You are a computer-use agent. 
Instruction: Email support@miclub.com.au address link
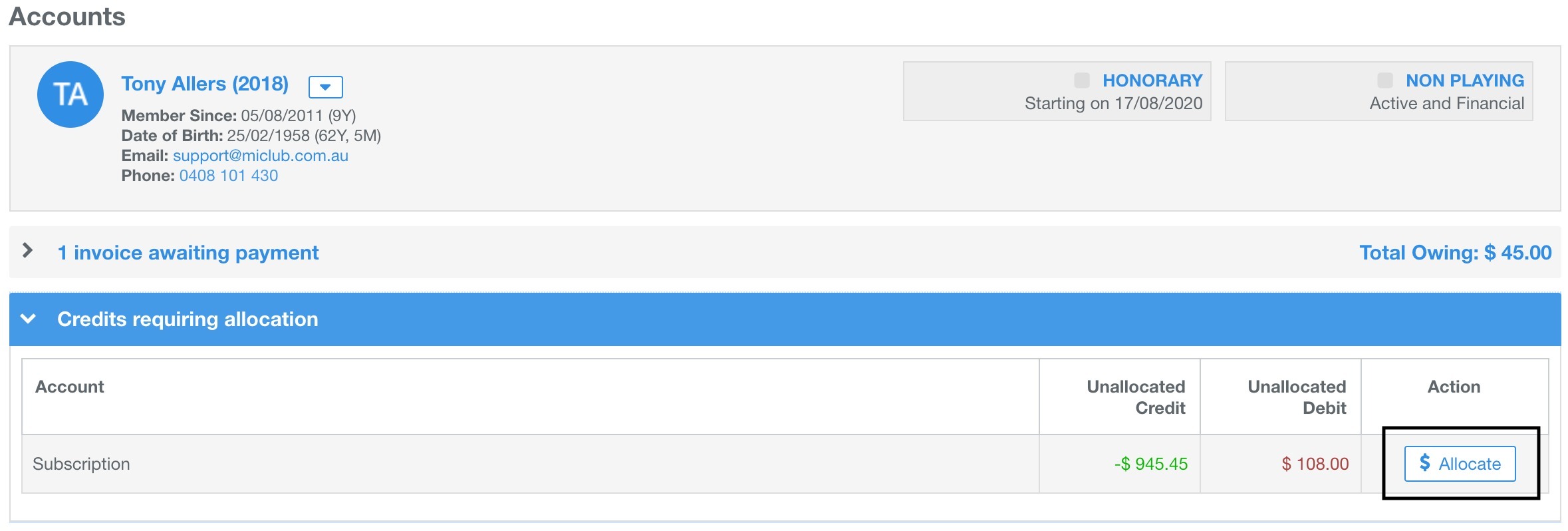click(261, 156)
